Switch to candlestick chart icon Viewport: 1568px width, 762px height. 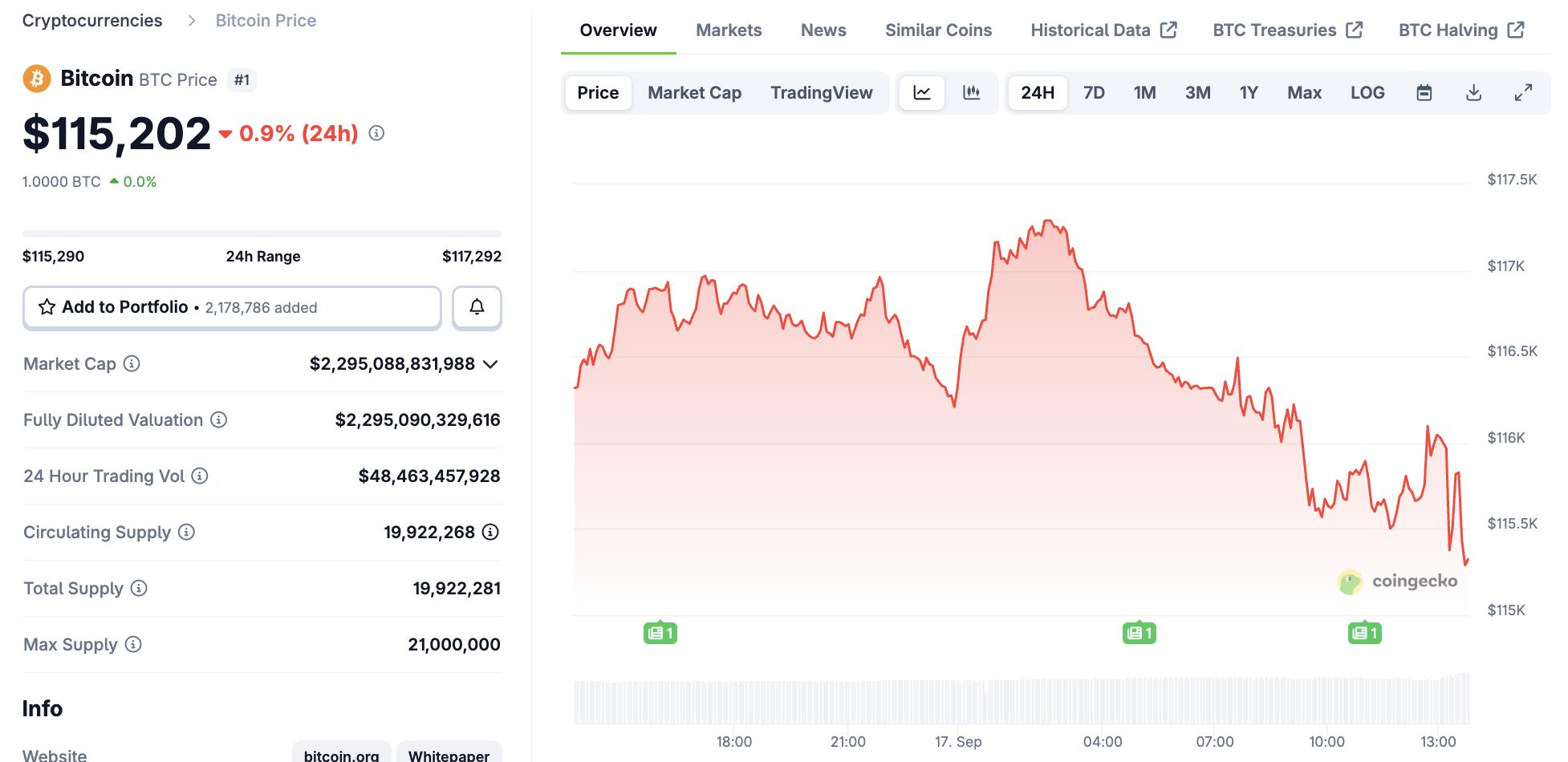tap(971, 93)
